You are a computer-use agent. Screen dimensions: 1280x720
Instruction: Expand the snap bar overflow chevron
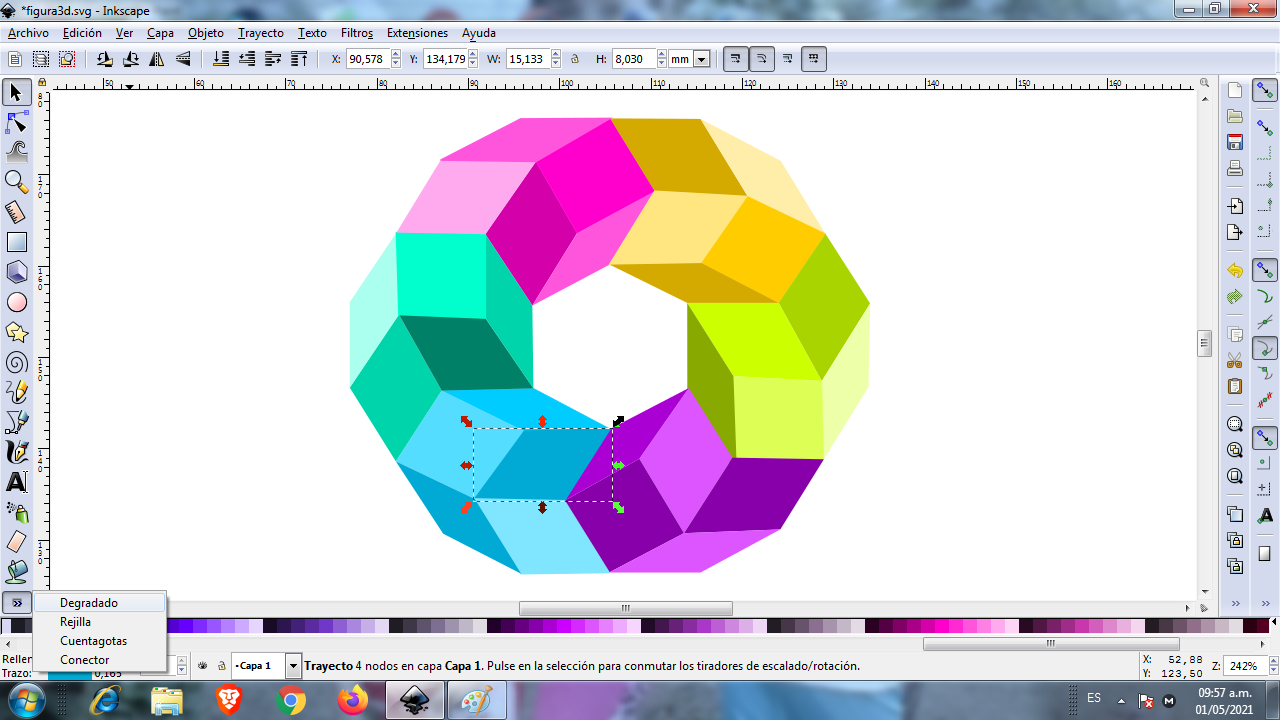[1265, 604]
